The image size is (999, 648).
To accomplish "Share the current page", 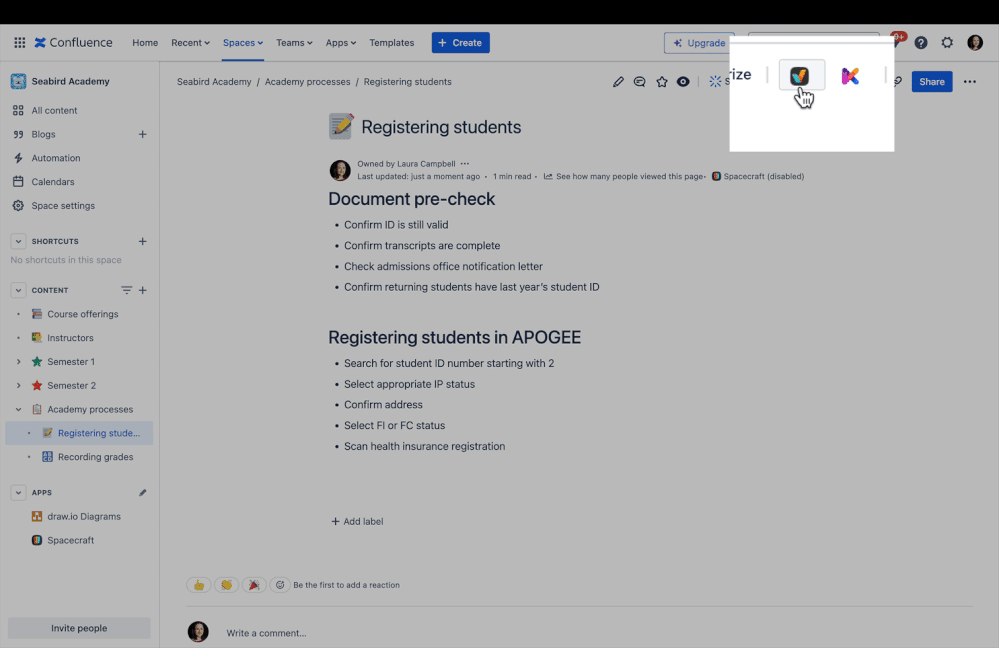I will click(x=931, y=81).
